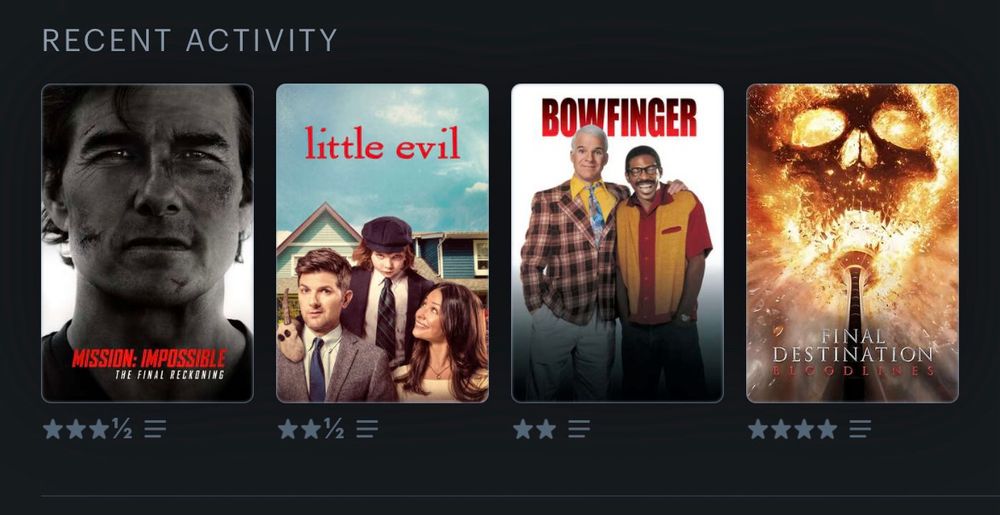1000x515 pixels.
Task: Click "The Final Reckoning" subtitle text
Action: point(170,374)
